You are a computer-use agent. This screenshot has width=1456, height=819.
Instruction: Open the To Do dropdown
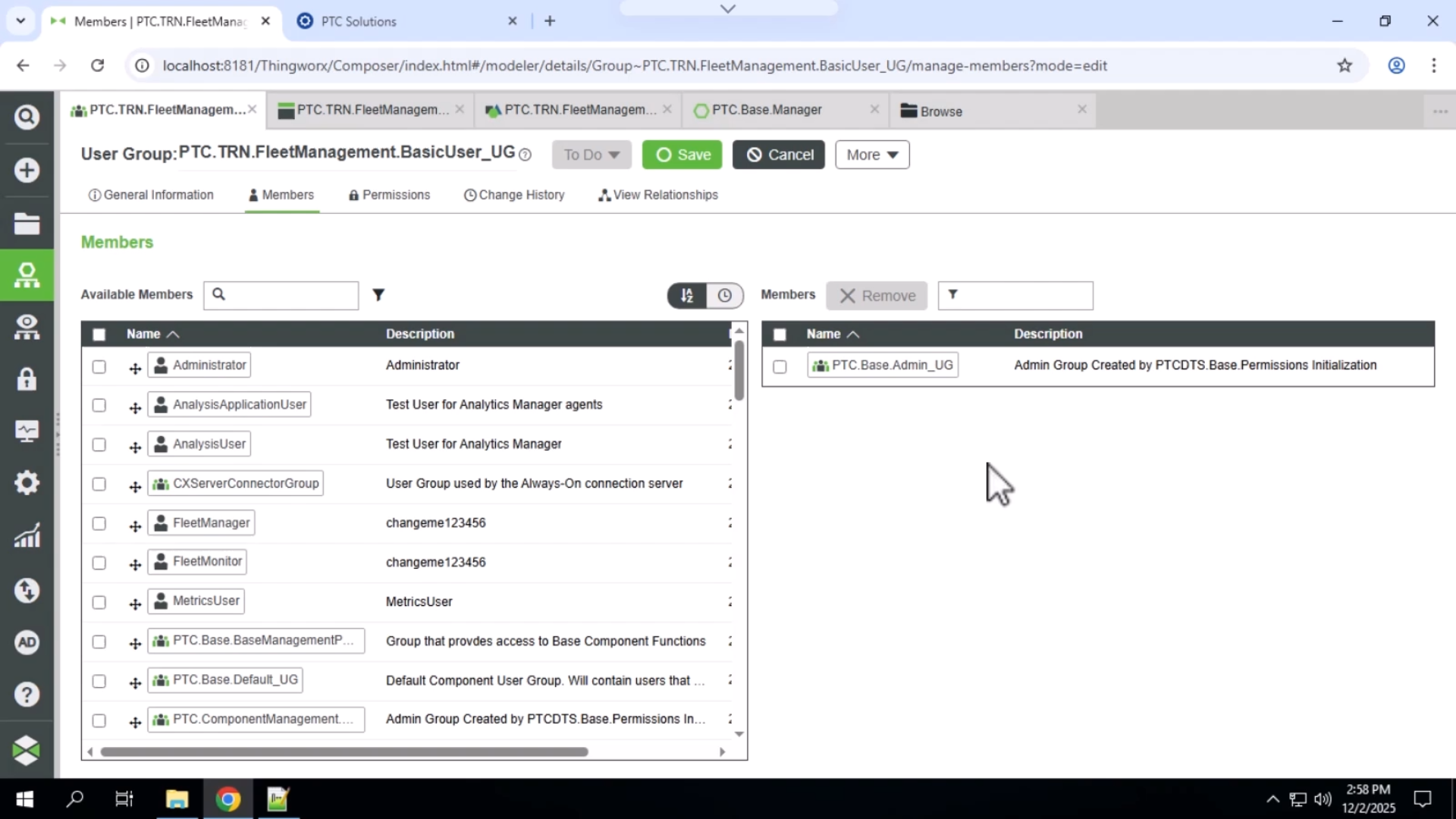coord(591,155)
